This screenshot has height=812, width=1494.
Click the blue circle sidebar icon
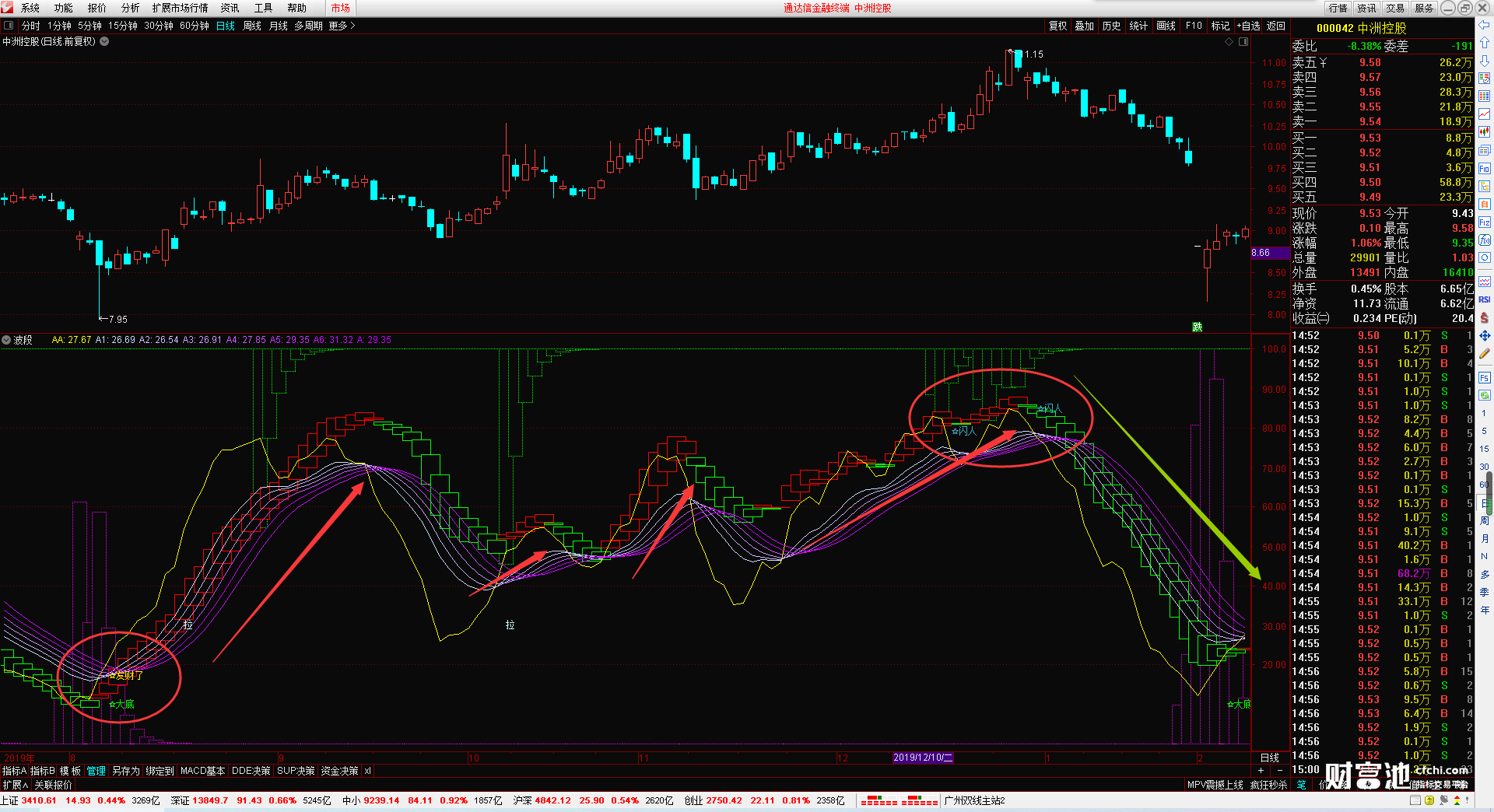[x=1485, y=257]
